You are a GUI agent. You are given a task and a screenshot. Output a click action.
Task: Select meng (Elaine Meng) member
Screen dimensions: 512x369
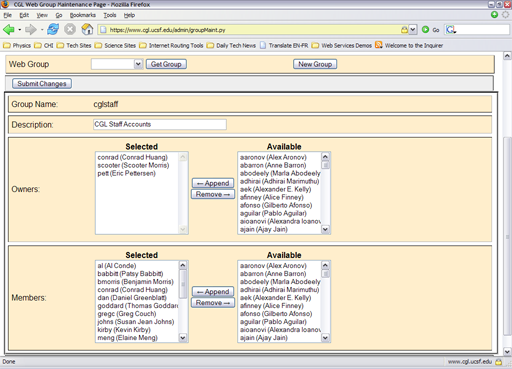point(128,338)
